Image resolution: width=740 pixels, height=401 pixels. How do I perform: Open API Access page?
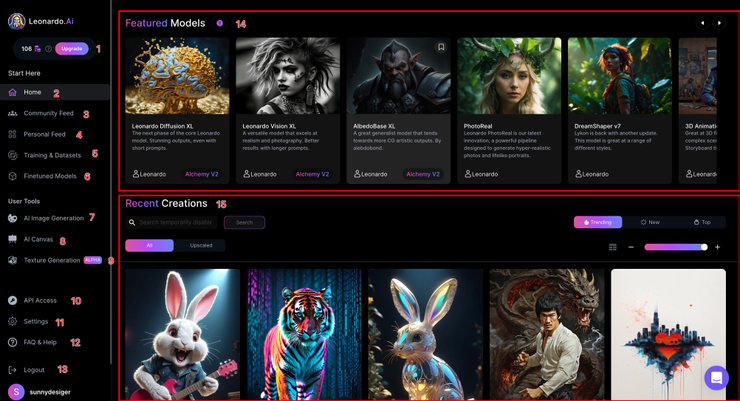point(40,300)
